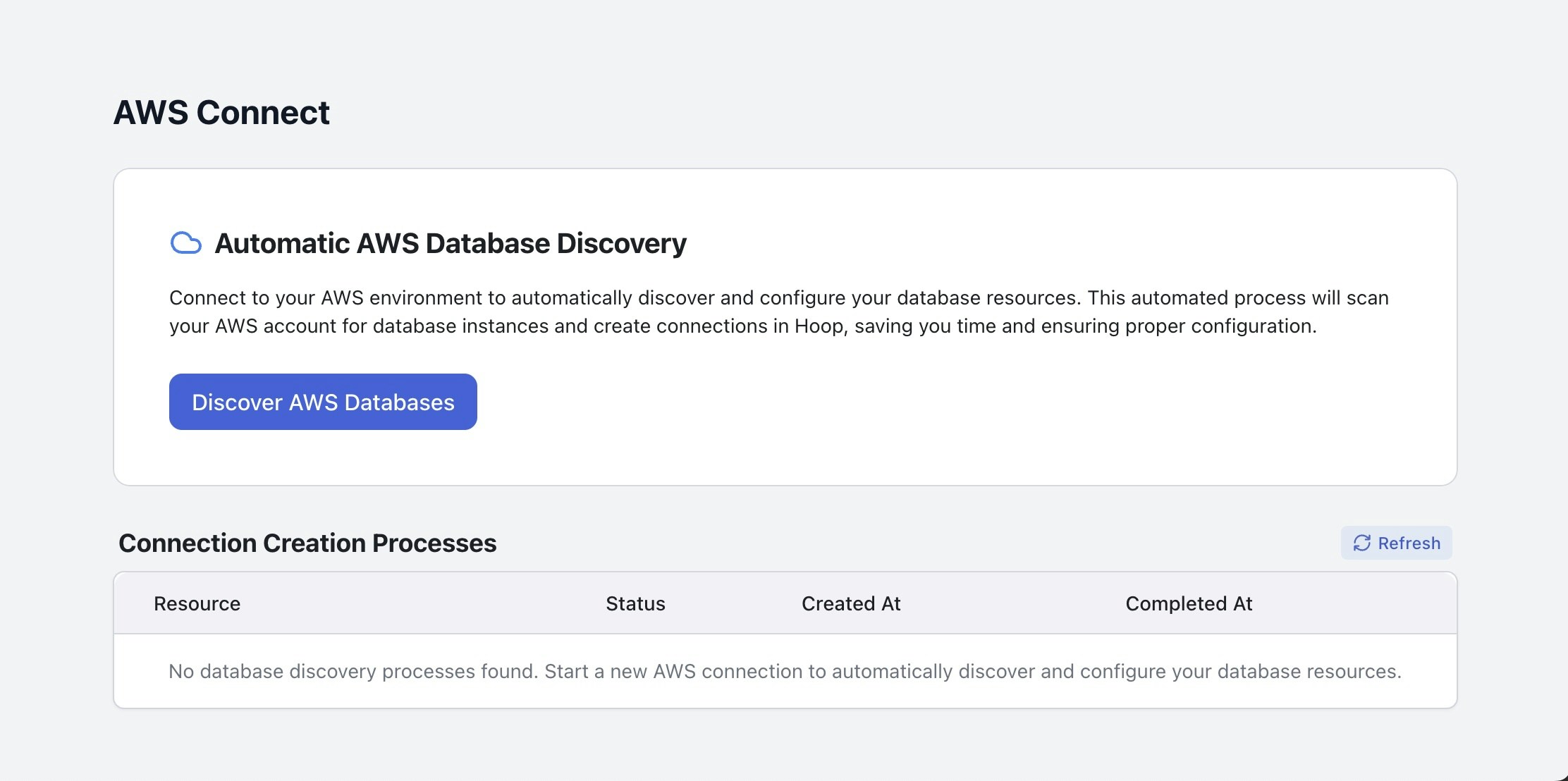Click the Status column header
Viewport: 1568px width, 781px height.
[x=635, y=603]
